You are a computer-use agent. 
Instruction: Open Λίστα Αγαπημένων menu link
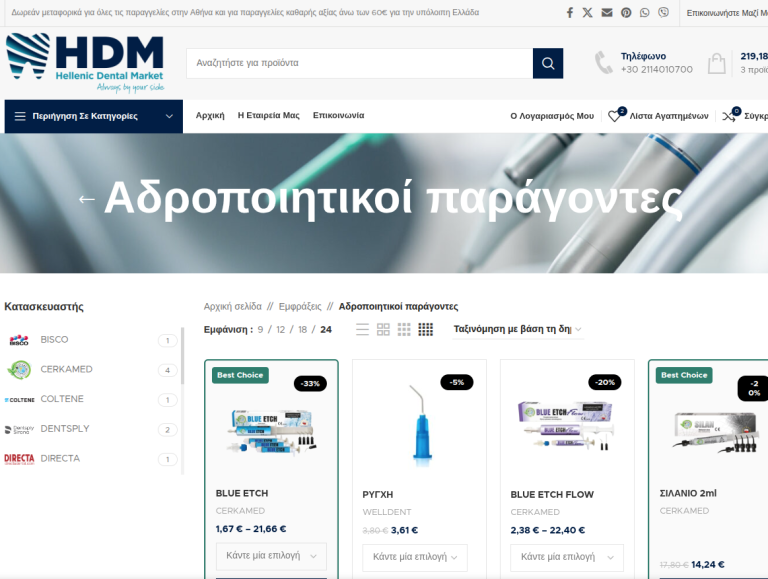(x=669, y=116)
